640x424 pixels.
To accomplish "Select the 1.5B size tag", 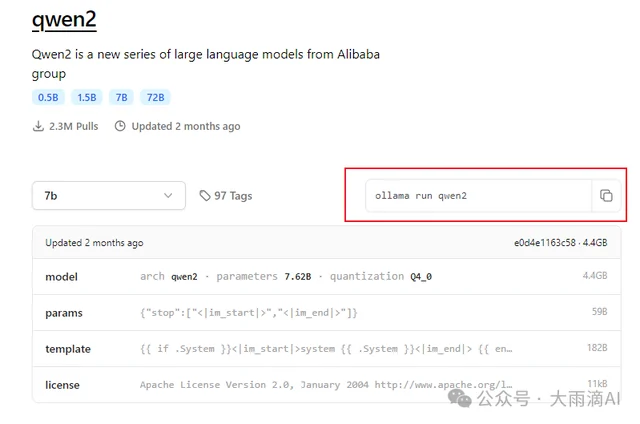I will tap(87, 98).
